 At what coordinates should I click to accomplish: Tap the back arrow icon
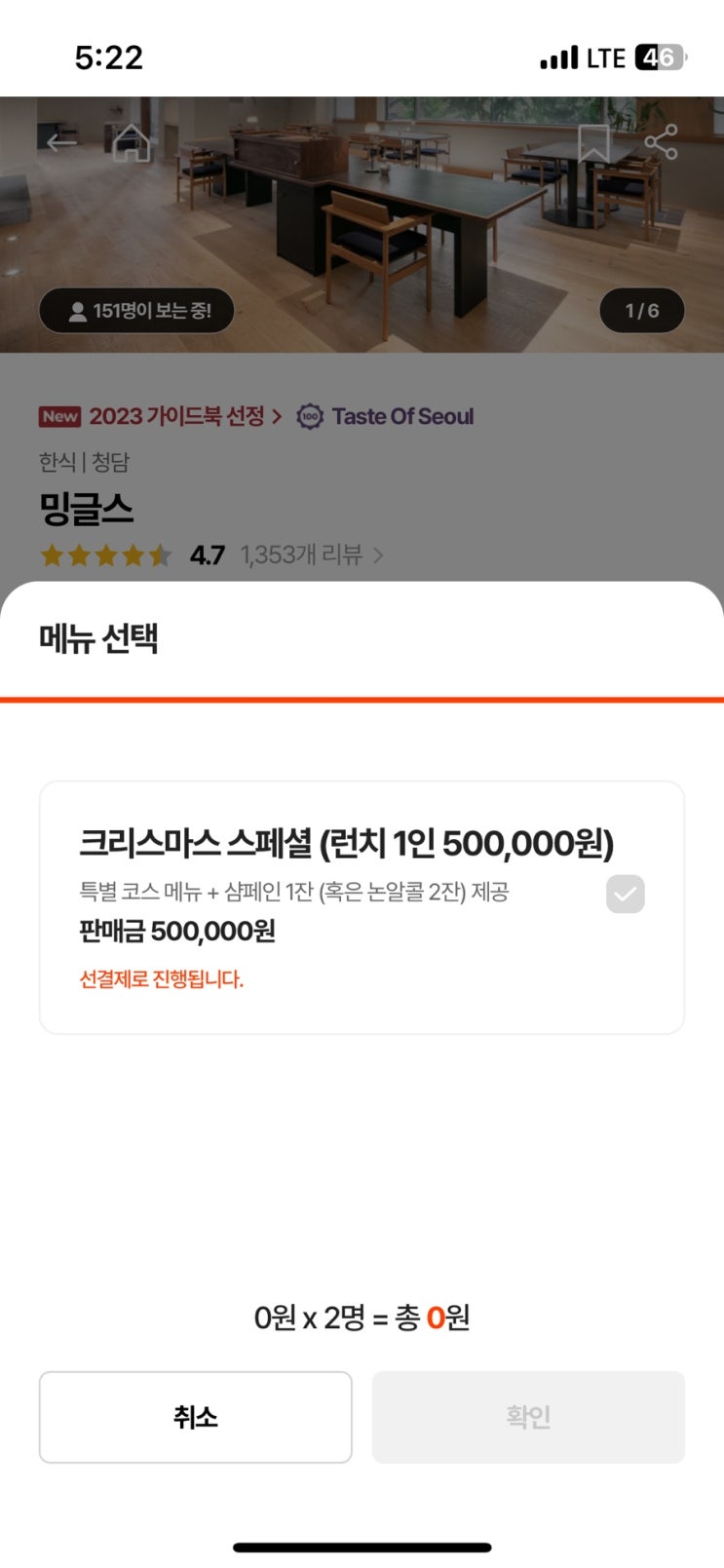(x=61, y=142)
